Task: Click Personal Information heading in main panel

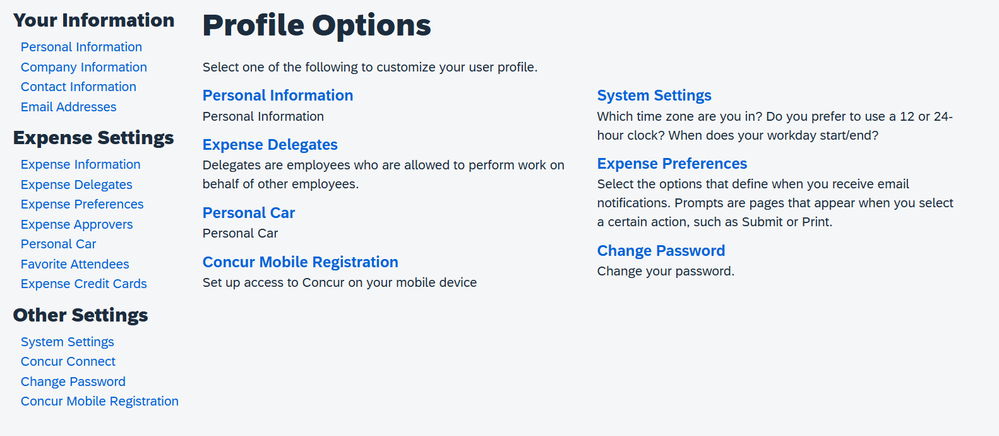Action: [x=278, y=96]
